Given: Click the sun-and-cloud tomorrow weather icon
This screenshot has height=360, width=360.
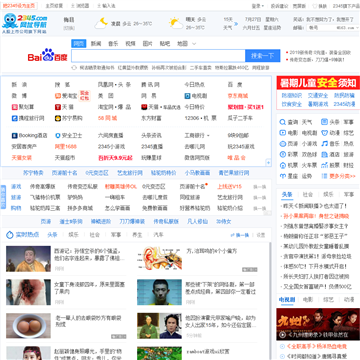Looking at the screenshot, I should click(176, 23).
